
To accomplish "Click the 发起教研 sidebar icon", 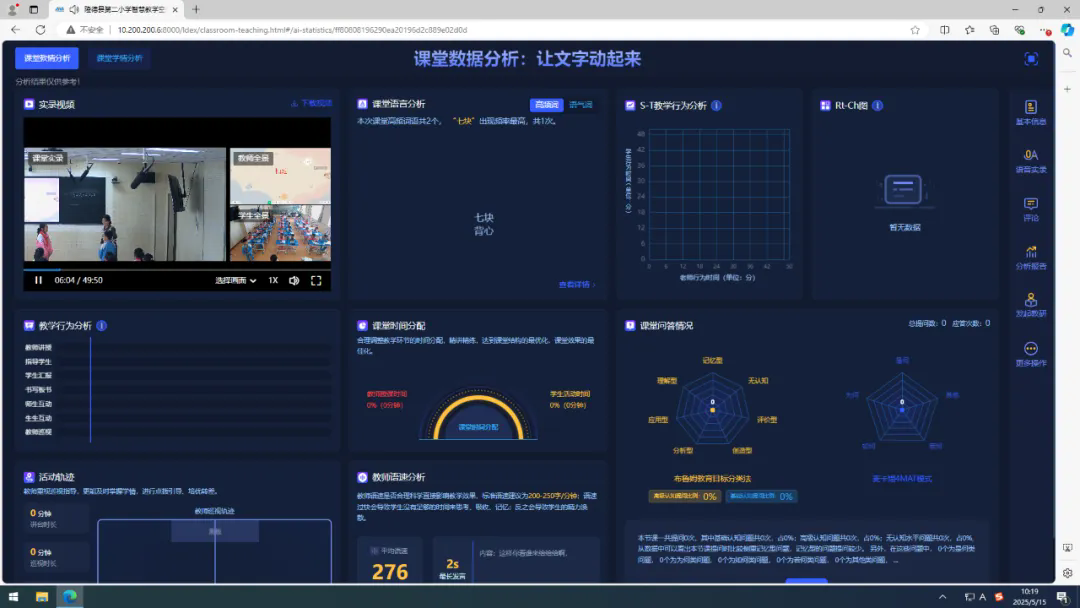I will point(1030,304).
